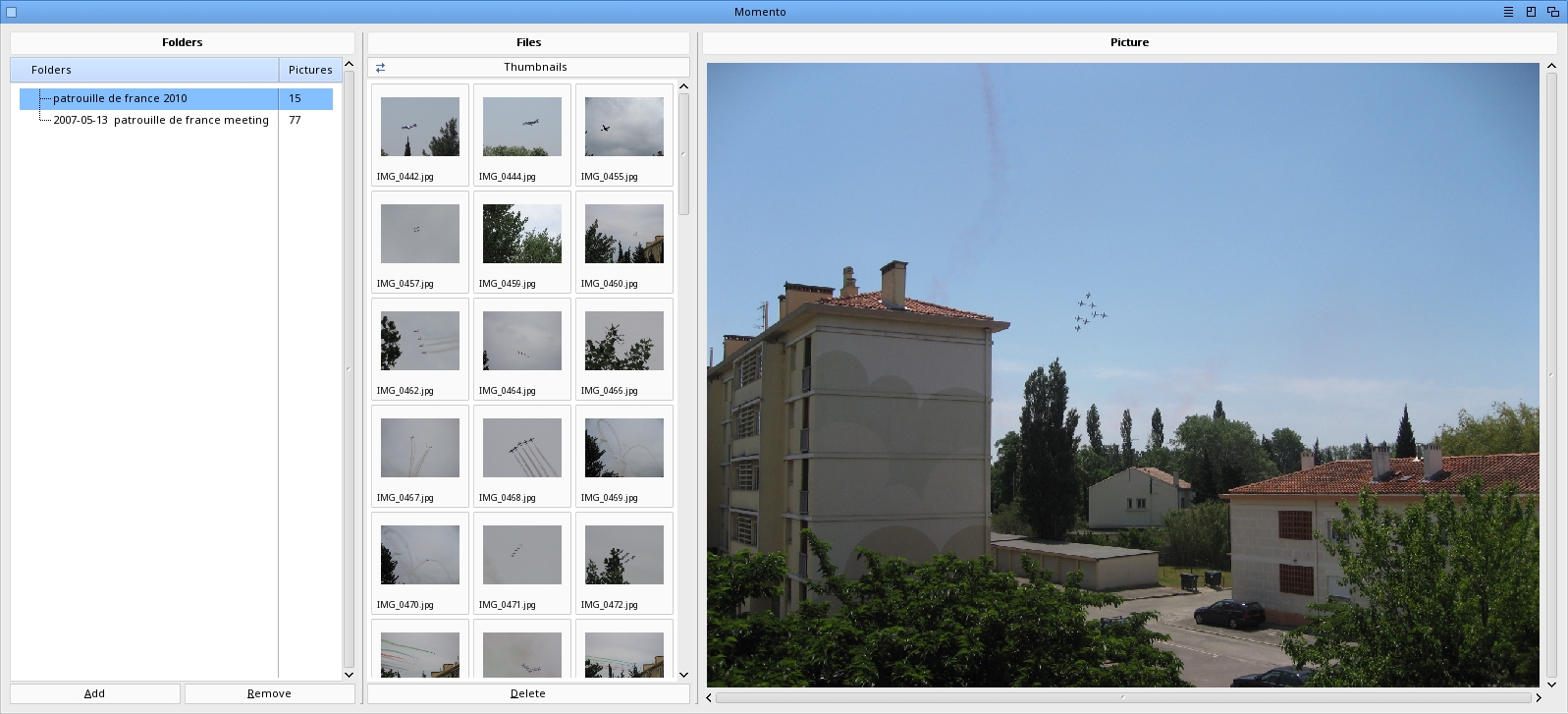Click the Remove folder button
The width and height of the screenshot is (1568, 714).
click(x=269, y=693)
